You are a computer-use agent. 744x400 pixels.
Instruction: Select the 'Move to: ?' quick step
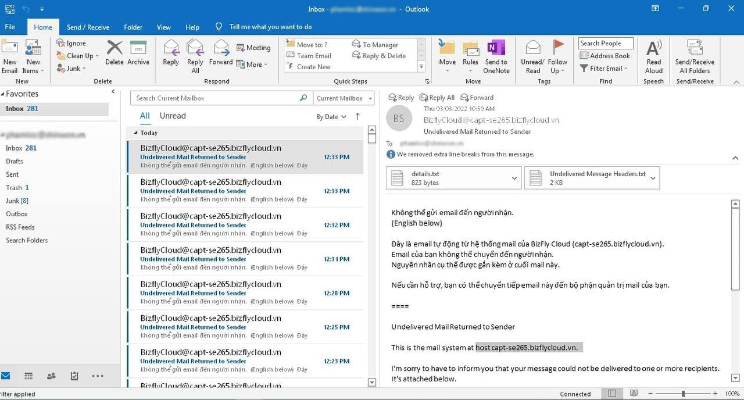(x=307, y=44)
